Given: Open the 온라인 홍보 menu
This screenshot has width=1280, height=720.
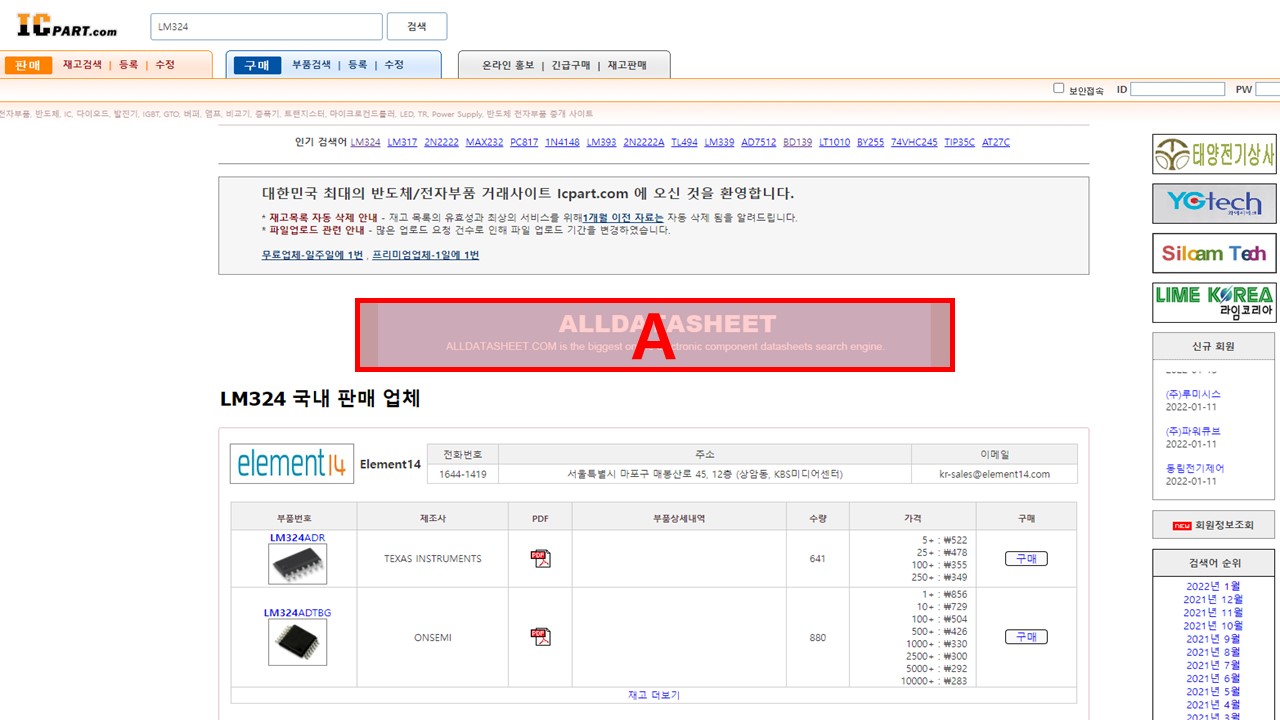Looking at the screenshot, I should (508, 65).
